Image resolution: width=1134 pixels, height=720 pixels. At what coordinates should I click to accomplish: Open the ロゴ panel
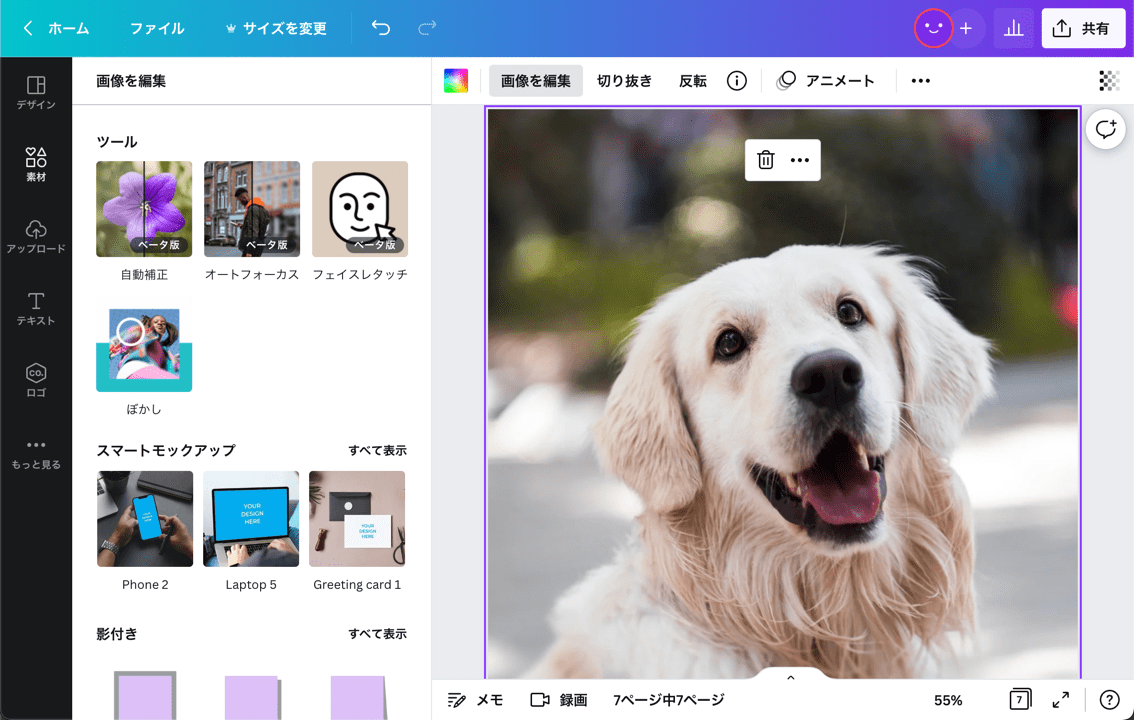click(x=36, y=380)
